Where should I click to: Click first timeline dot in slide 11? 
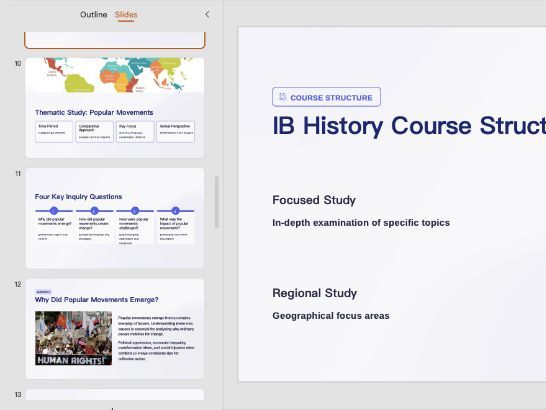pos(54,210)
